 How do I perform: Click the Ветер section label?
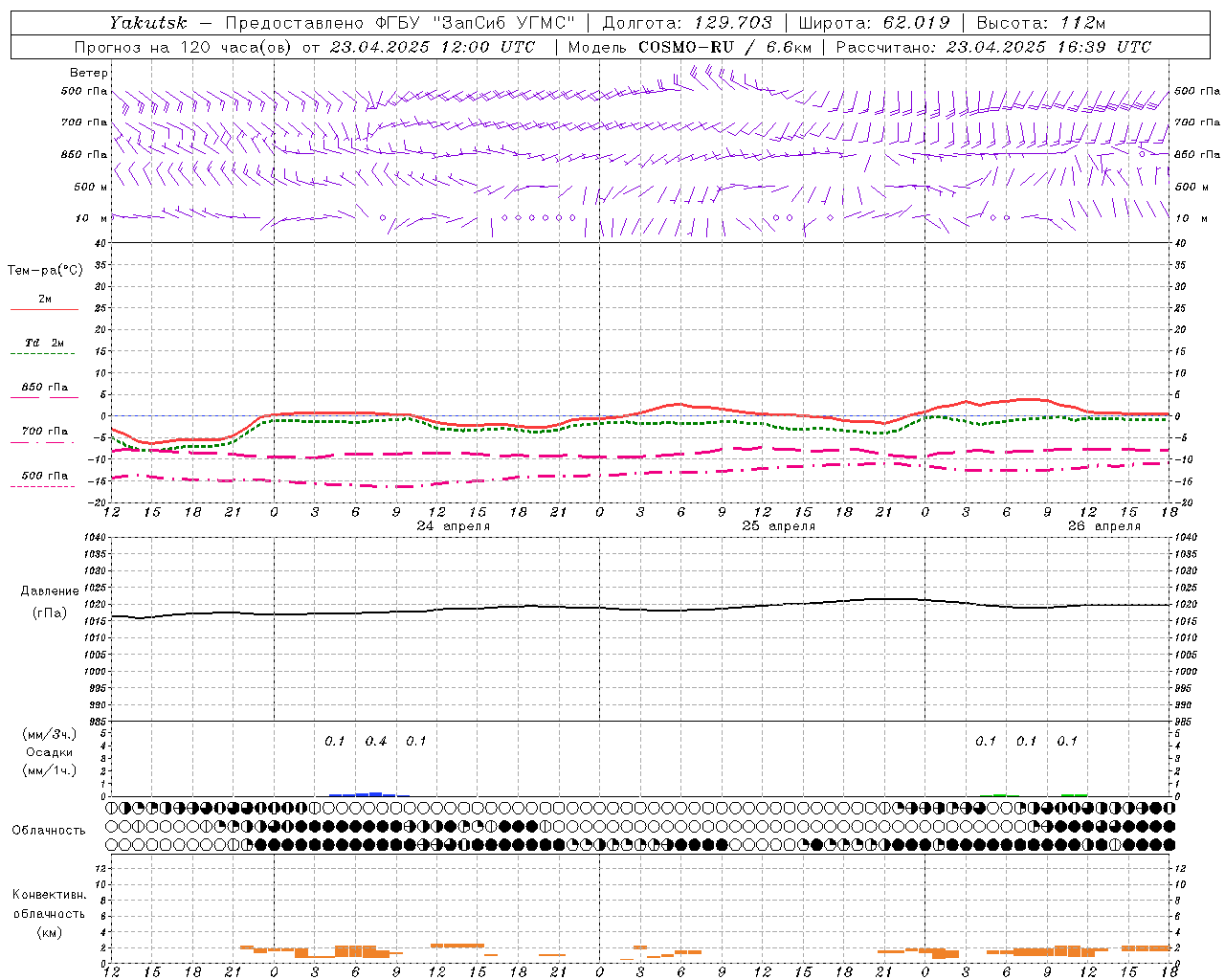point(89,73)
